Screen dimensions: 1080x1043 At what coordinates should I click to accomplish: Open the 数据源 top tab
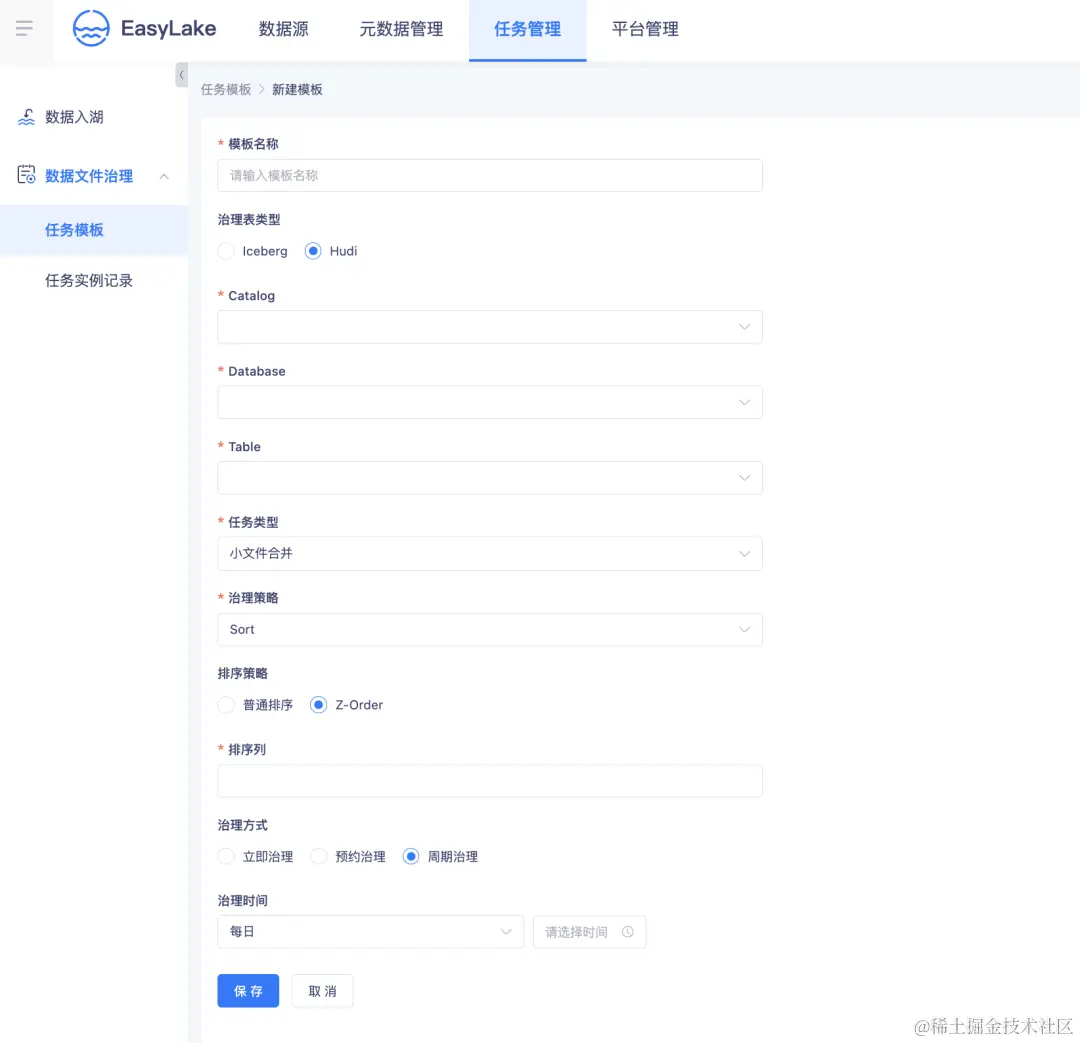(283, 29)
